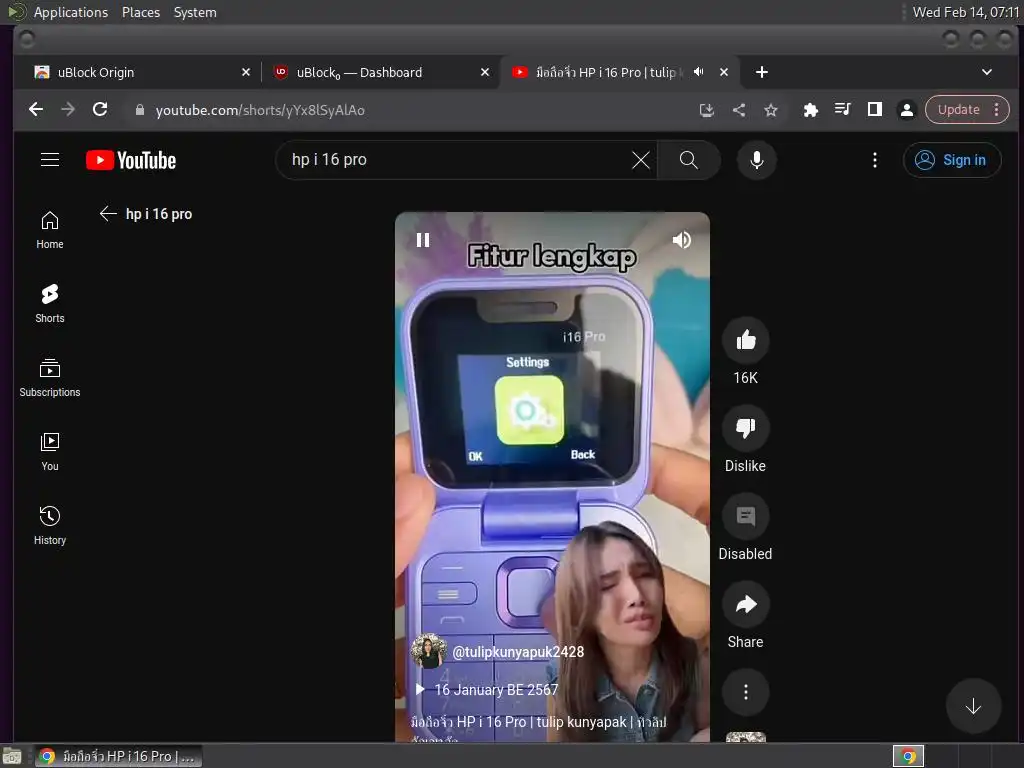This screenshot has height=768, width=1024.
Task: Dislike the Short with thumbs down
Action: [745, 428]
